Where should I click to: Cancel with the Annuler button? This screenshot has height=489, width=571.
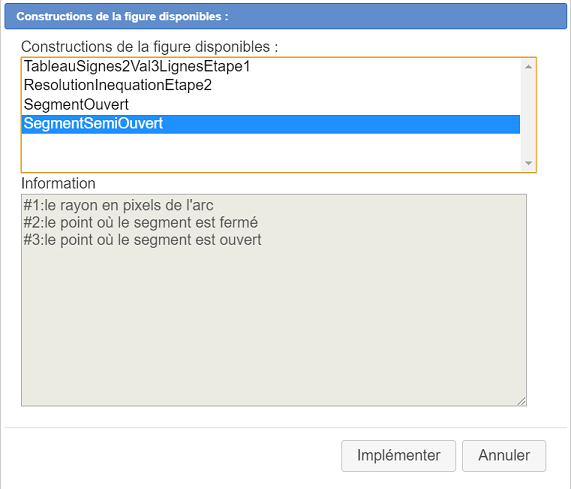[x=504, y=456]
